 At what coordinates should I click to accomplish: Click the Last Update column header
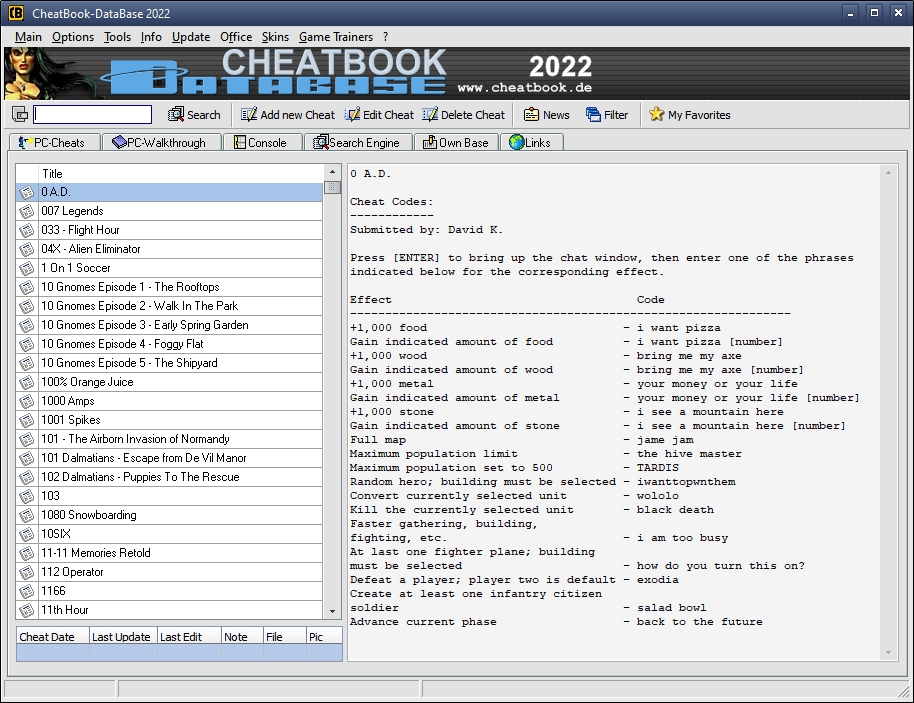(123, 637)
